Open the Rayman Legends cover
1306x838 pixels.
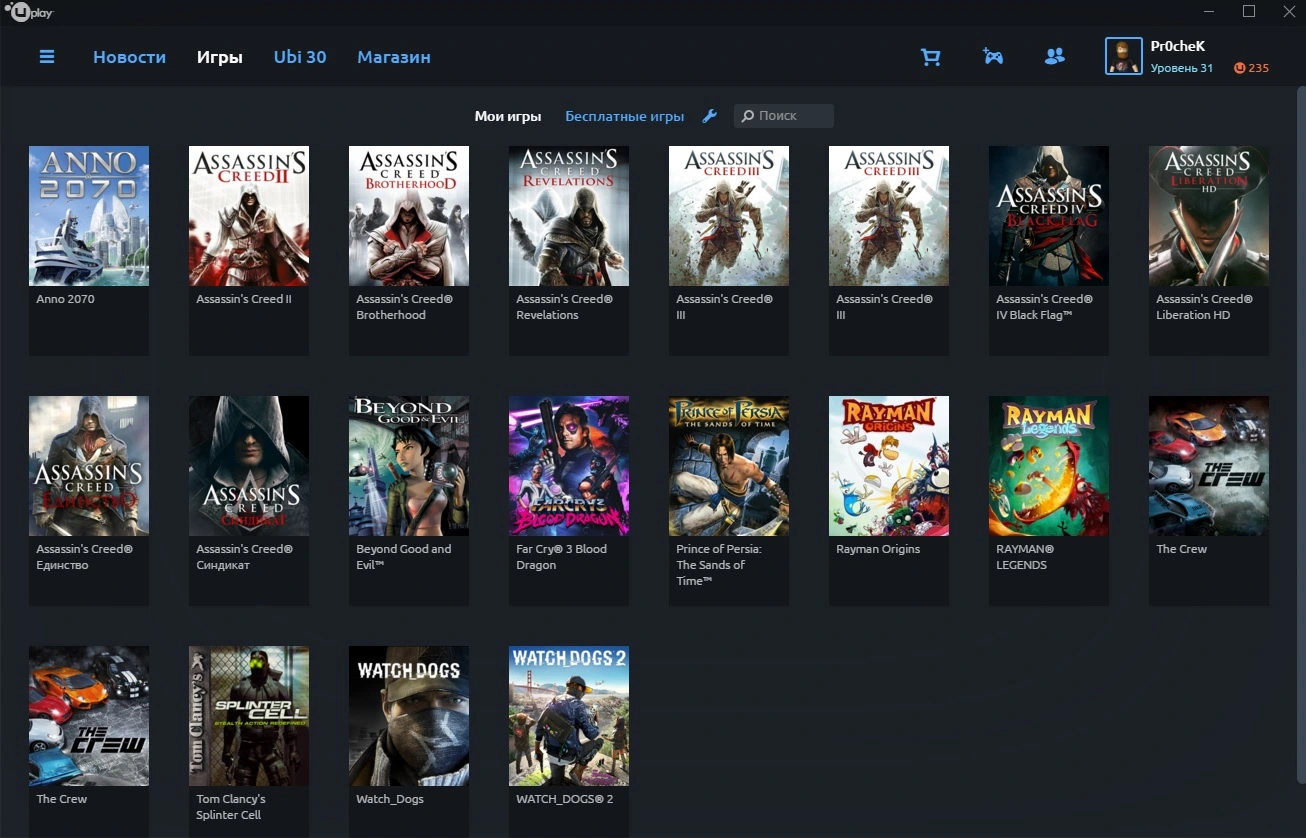tap(1049, 466)
